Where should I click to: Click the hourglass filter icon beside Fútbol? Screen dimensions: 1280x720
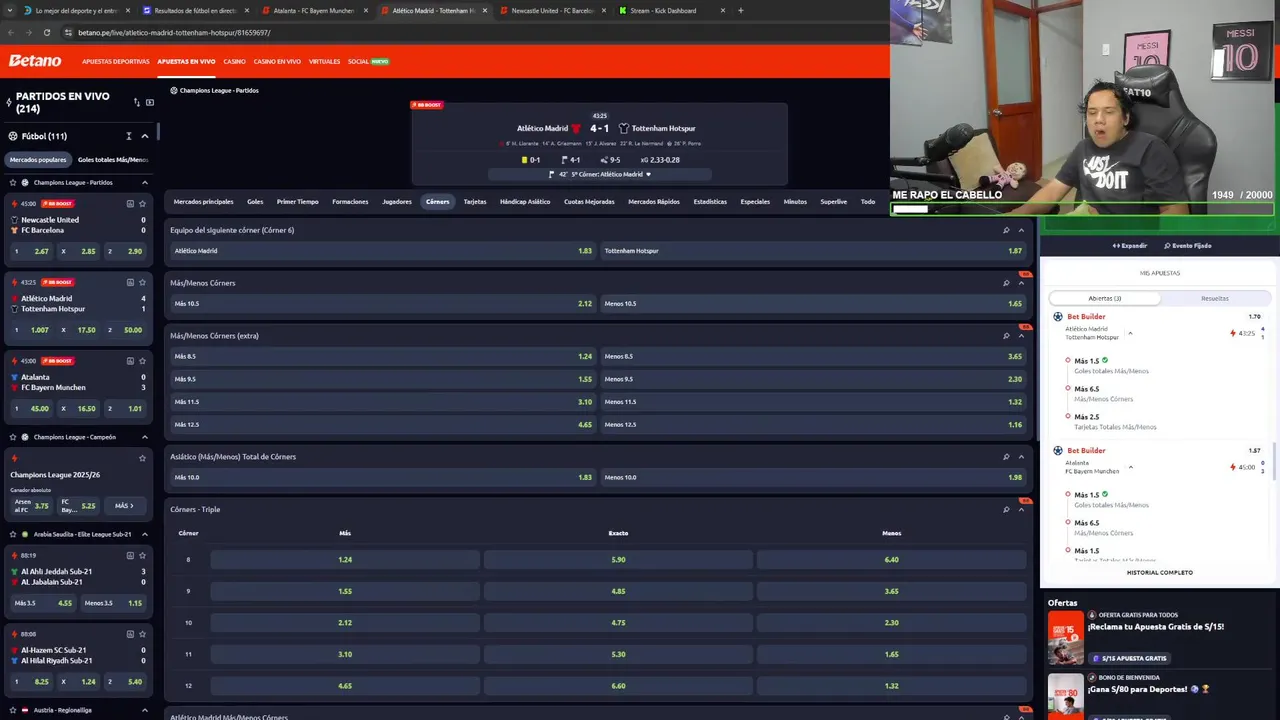click(x=129, y=136)
